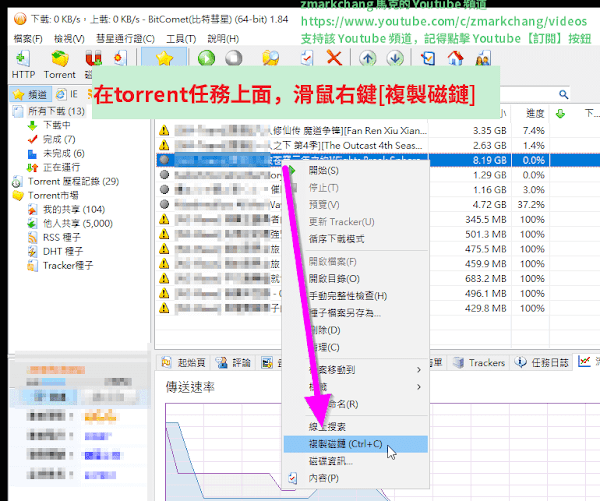This screenshot has height=501, width=600.
Task: Click the home page toolbar icon
Action: [455, 59]
